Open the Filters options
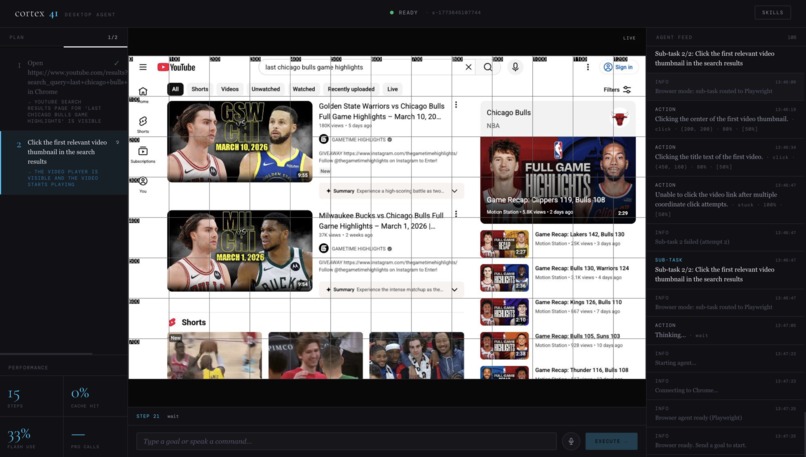806x457 pixels. 617,89
